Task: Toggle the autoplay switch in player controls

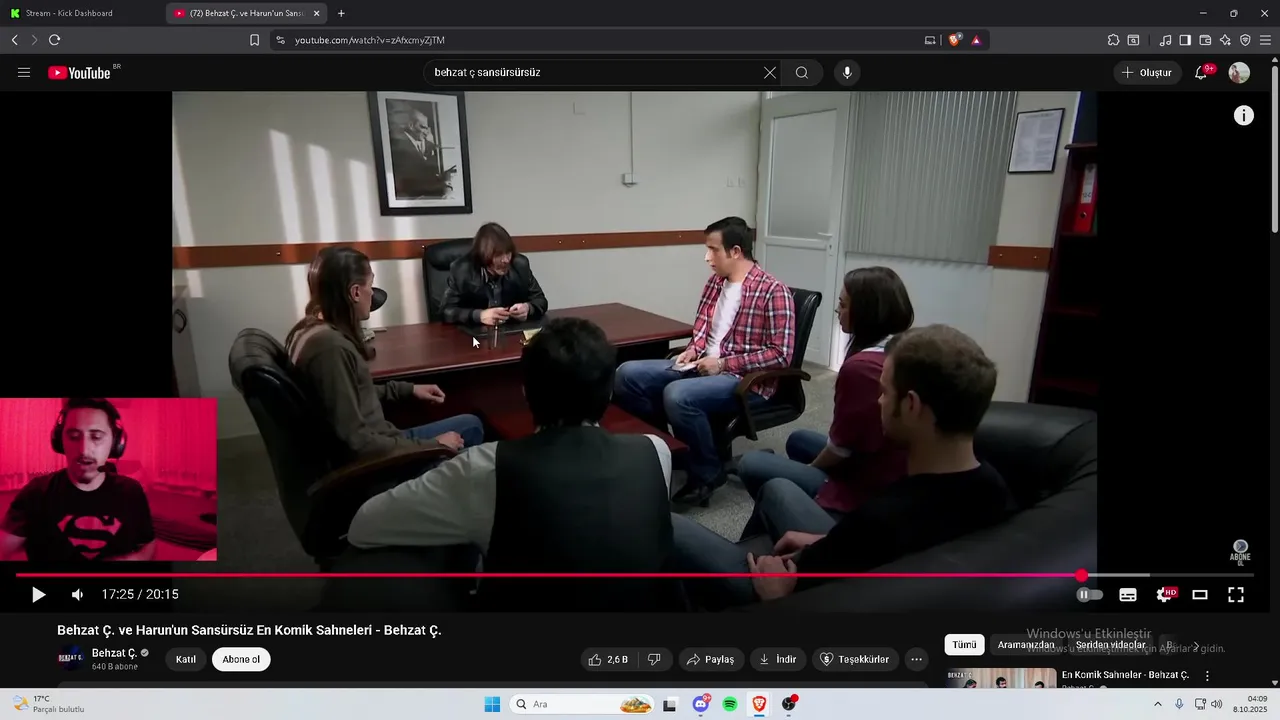Action: [x=1089, y=595]
